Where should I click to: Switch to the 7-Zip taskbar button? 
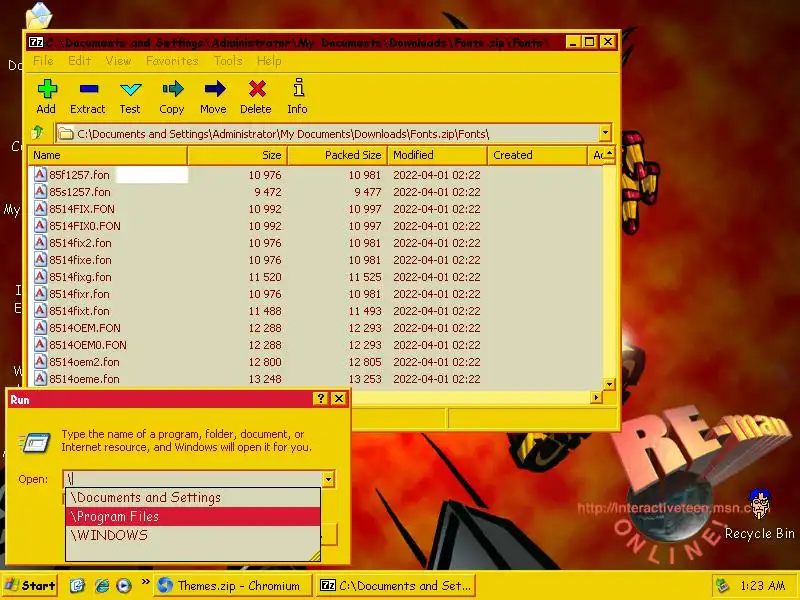tap(395, 585)
